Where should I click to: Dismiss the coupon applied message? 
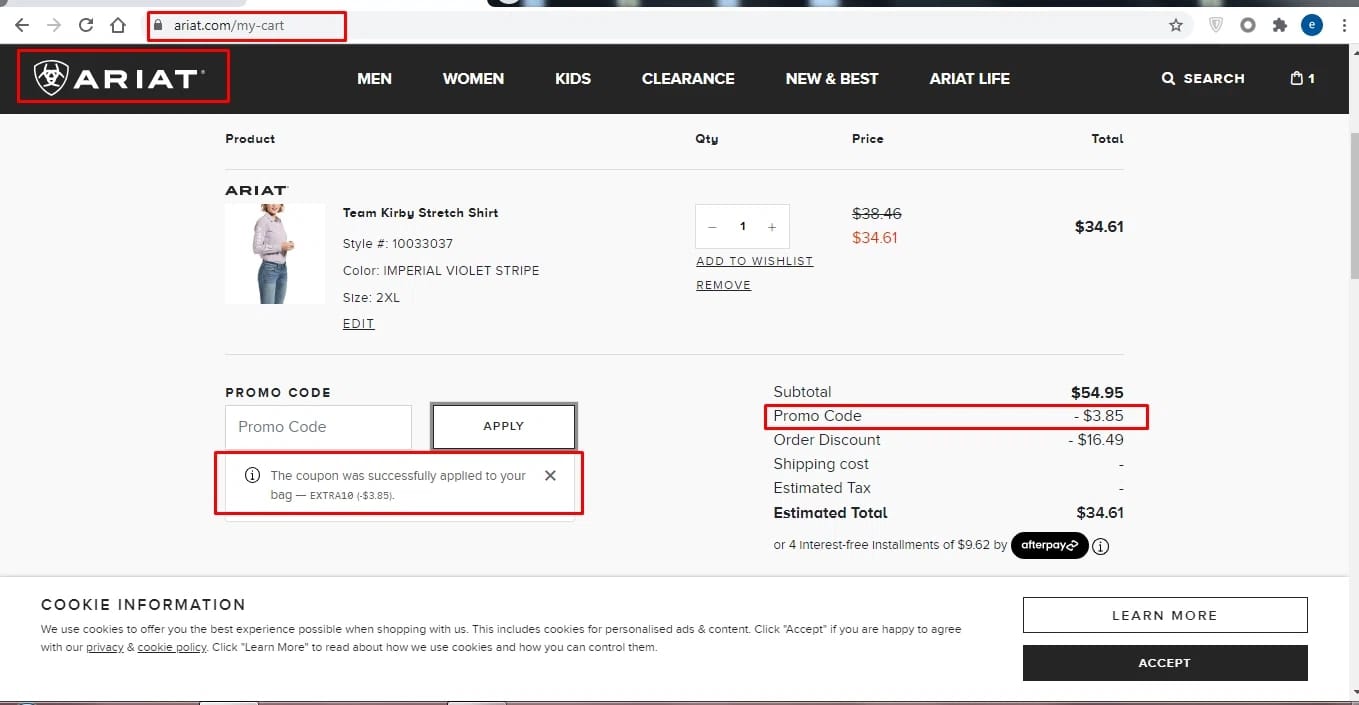tap(550, 476)
